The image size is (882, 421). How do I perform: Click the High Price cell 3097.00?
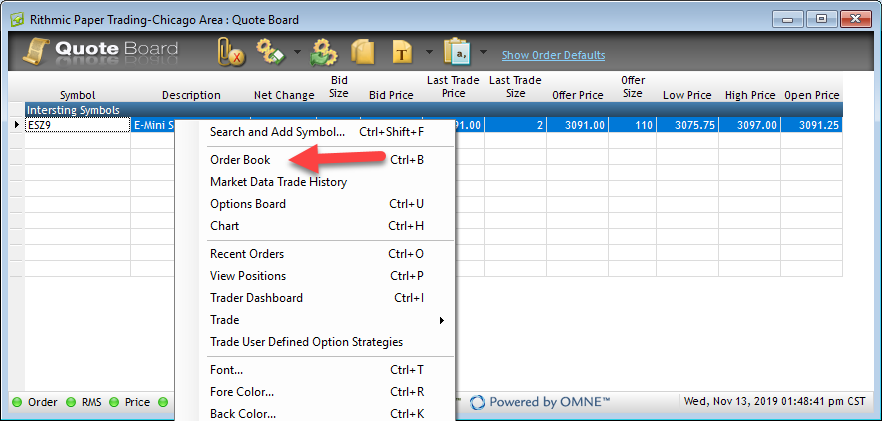click(x=750, y=125)
